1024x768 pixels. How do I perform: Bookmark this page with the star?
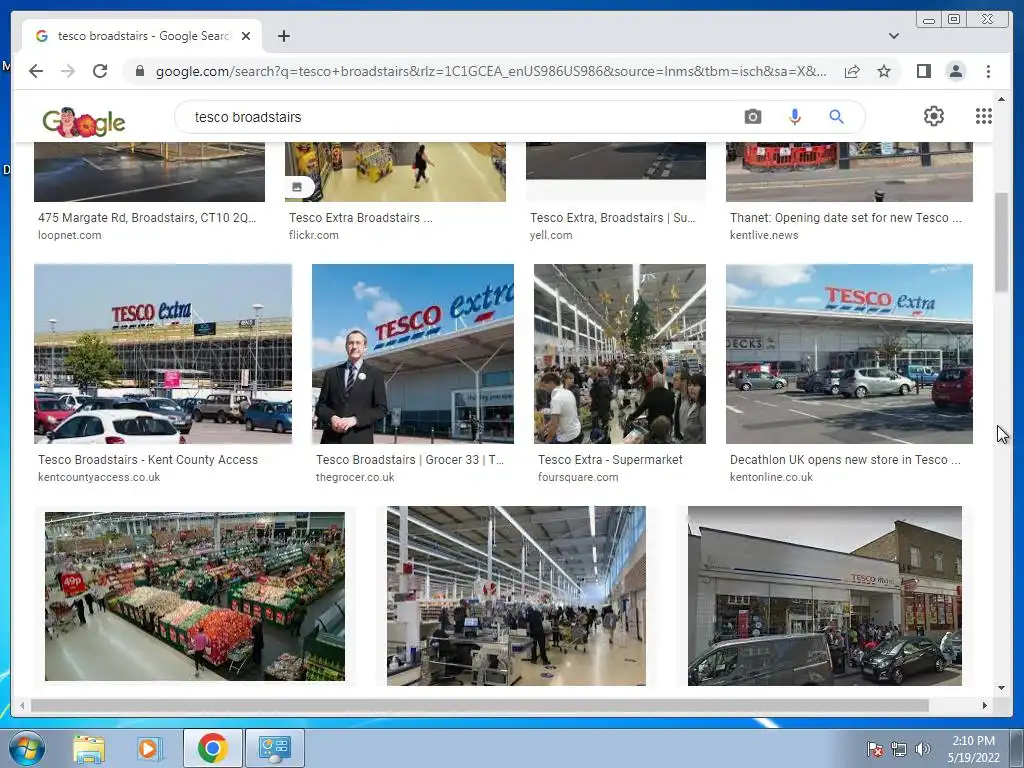(884, 71)
